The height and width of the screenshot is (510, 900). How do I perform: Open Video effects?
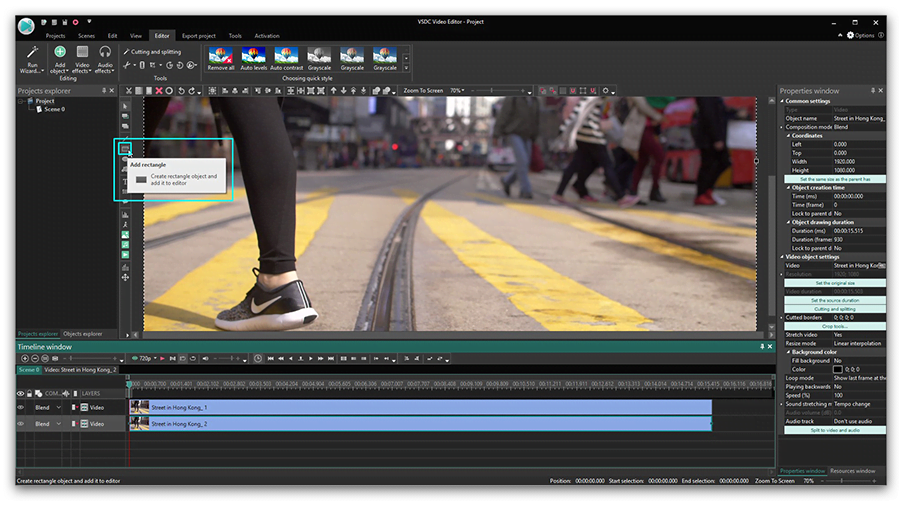click(x=82, y=59)
